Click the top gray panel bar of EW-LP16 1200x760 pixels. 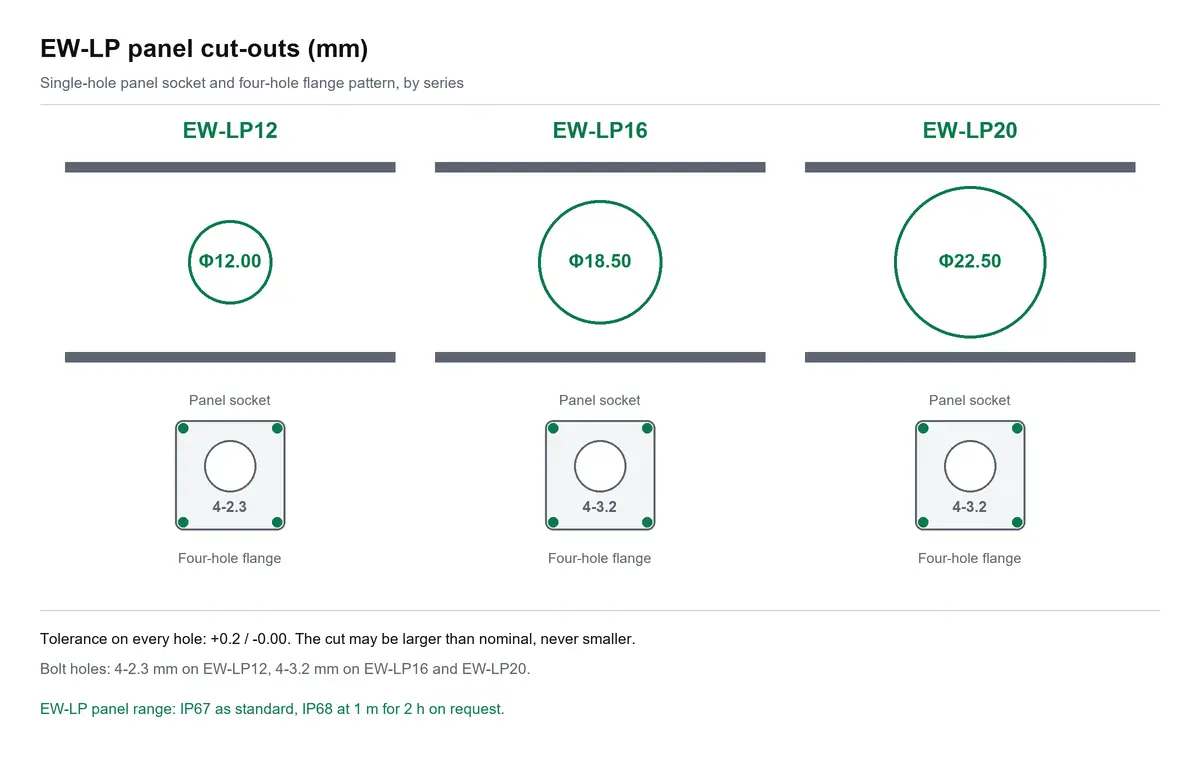tap(600, 167)
